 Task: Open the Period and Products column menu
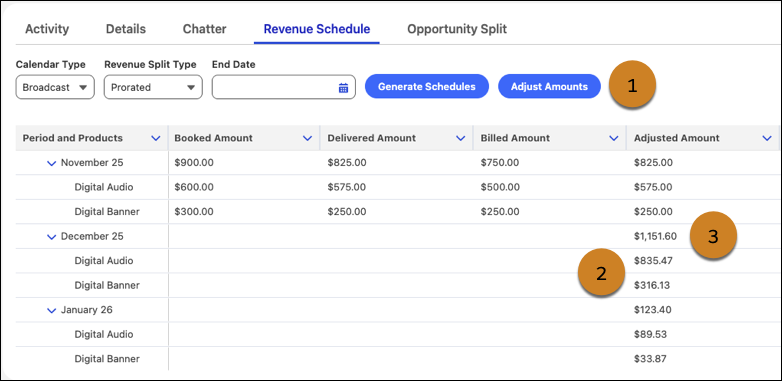tap(156, 138)
